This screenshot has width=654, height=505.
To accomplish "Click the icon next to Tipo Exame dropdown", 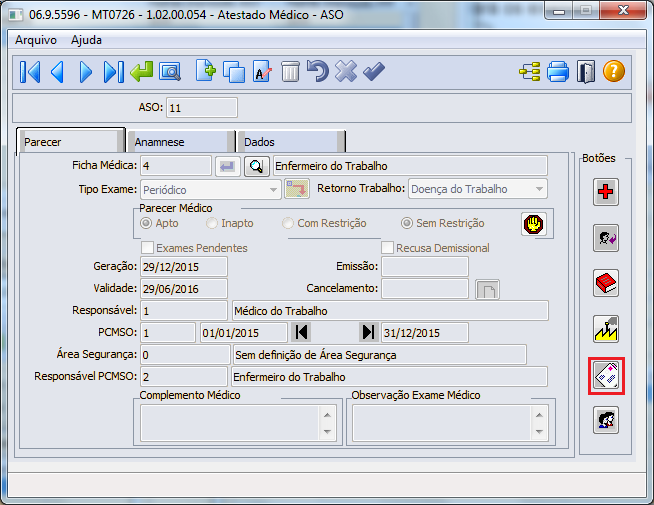I will pyautogui.click(x=297, y=189).
